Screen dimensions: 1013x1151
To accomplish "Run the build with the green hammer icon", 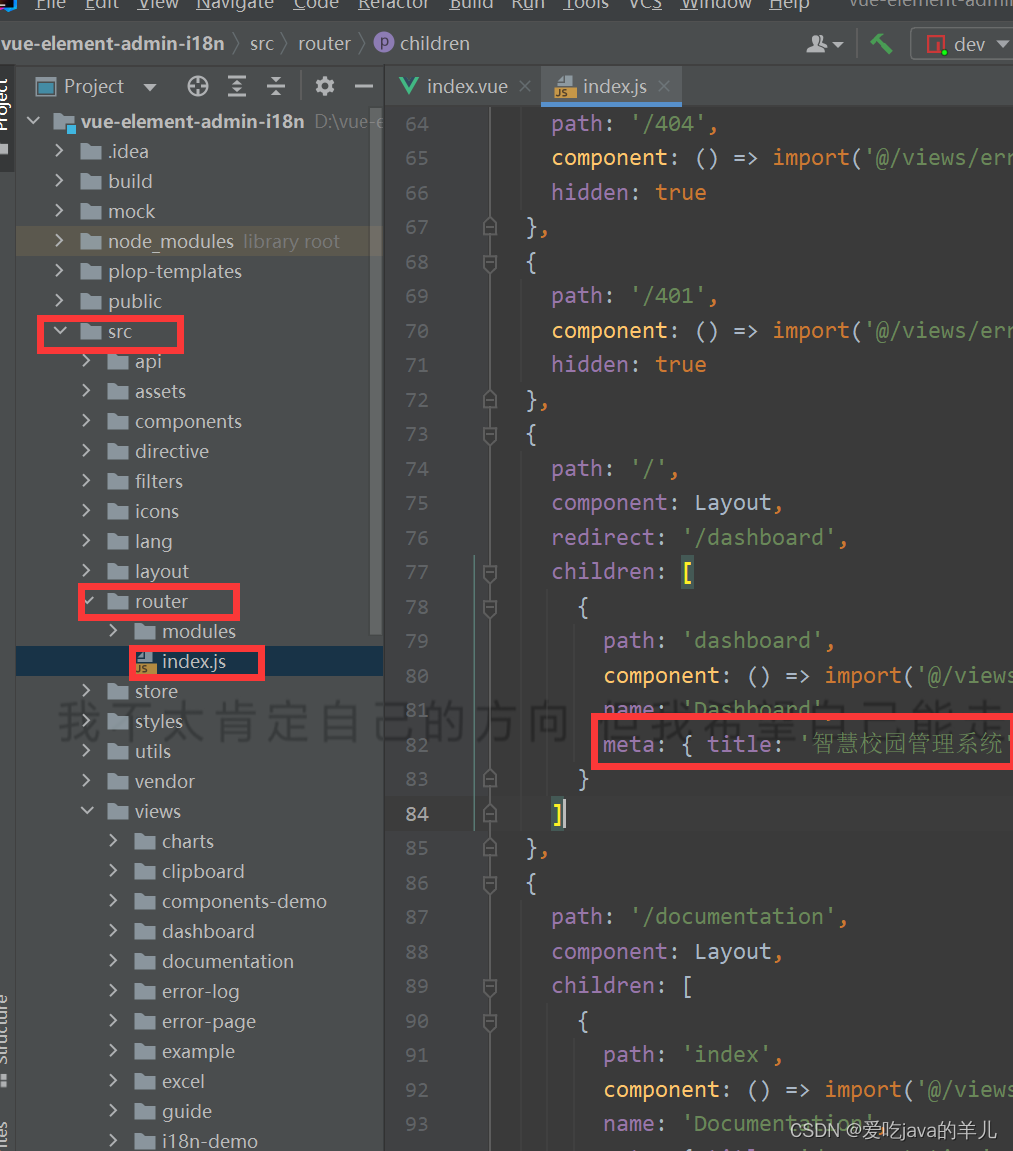I will pyautogui.click(x=881, y=44).
